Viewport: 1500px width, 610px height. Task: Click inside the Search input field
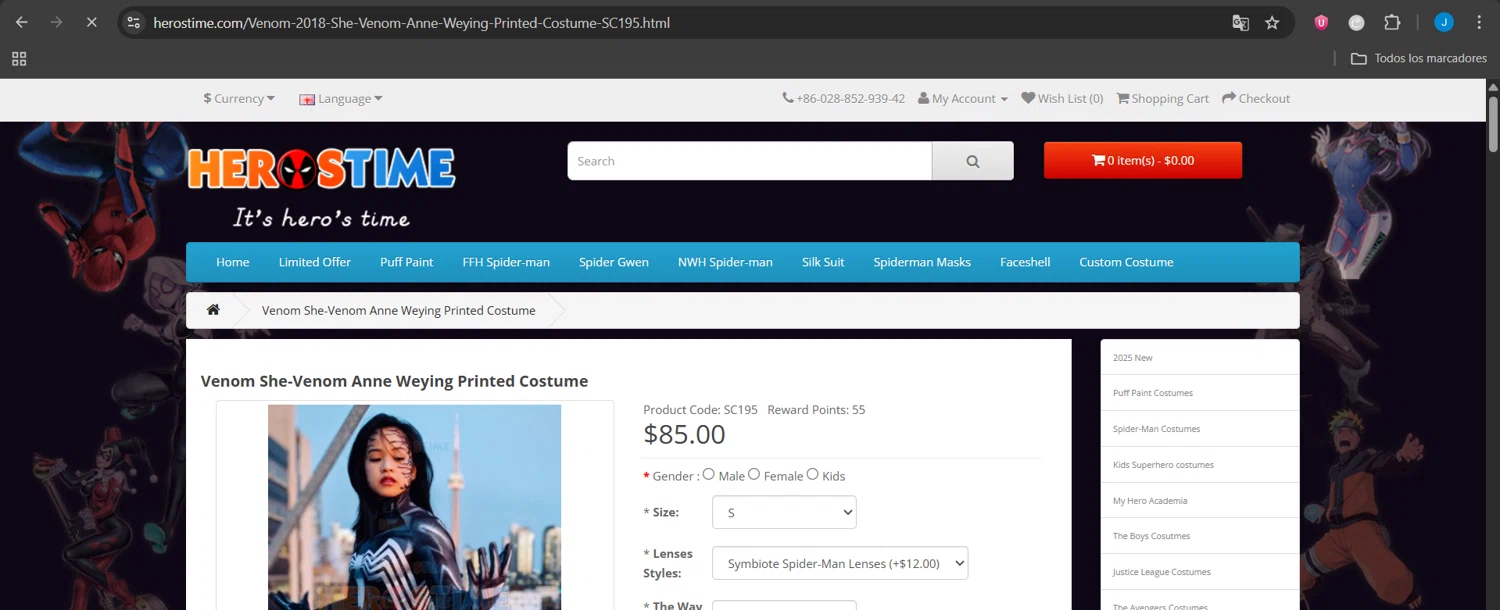[750, 161]
